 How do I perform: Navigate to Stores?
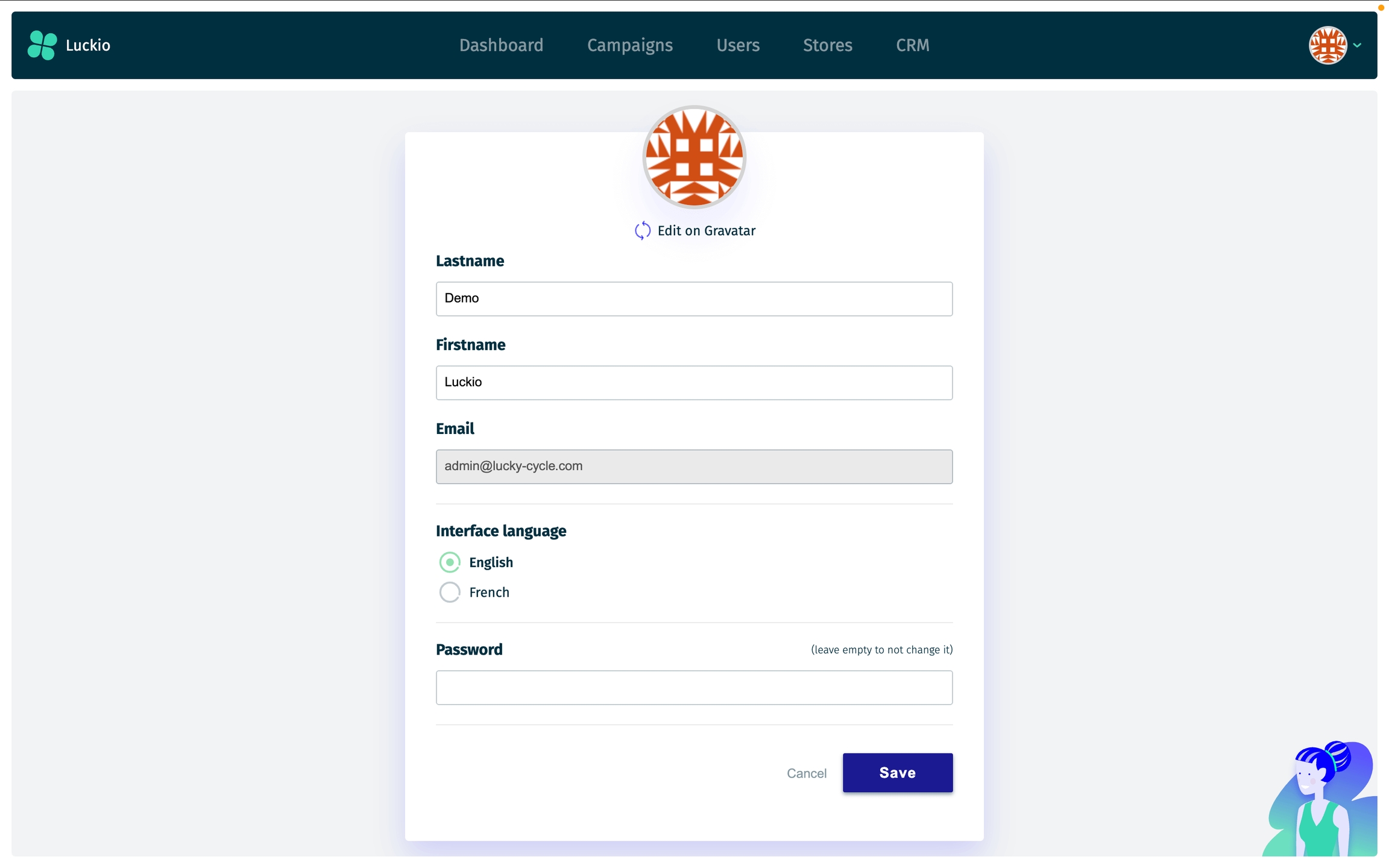click(x=827, y=45)
